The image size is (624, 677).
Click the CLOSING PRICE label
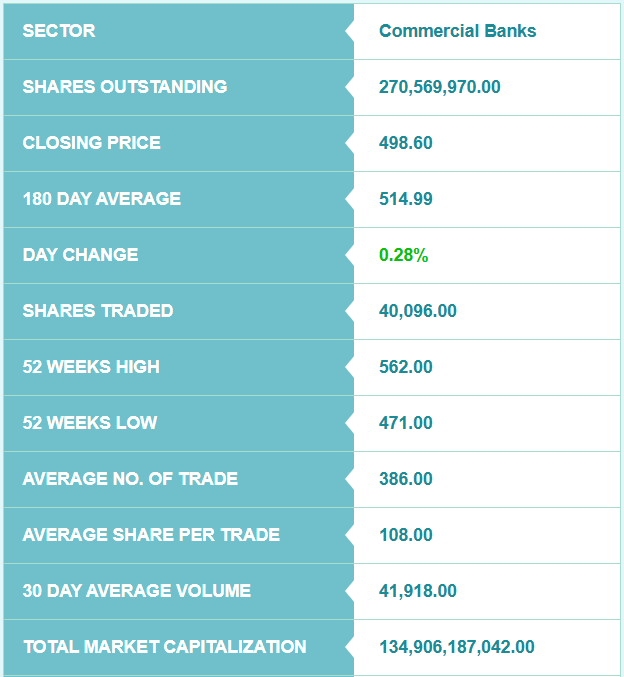click(x=91, y=143)
